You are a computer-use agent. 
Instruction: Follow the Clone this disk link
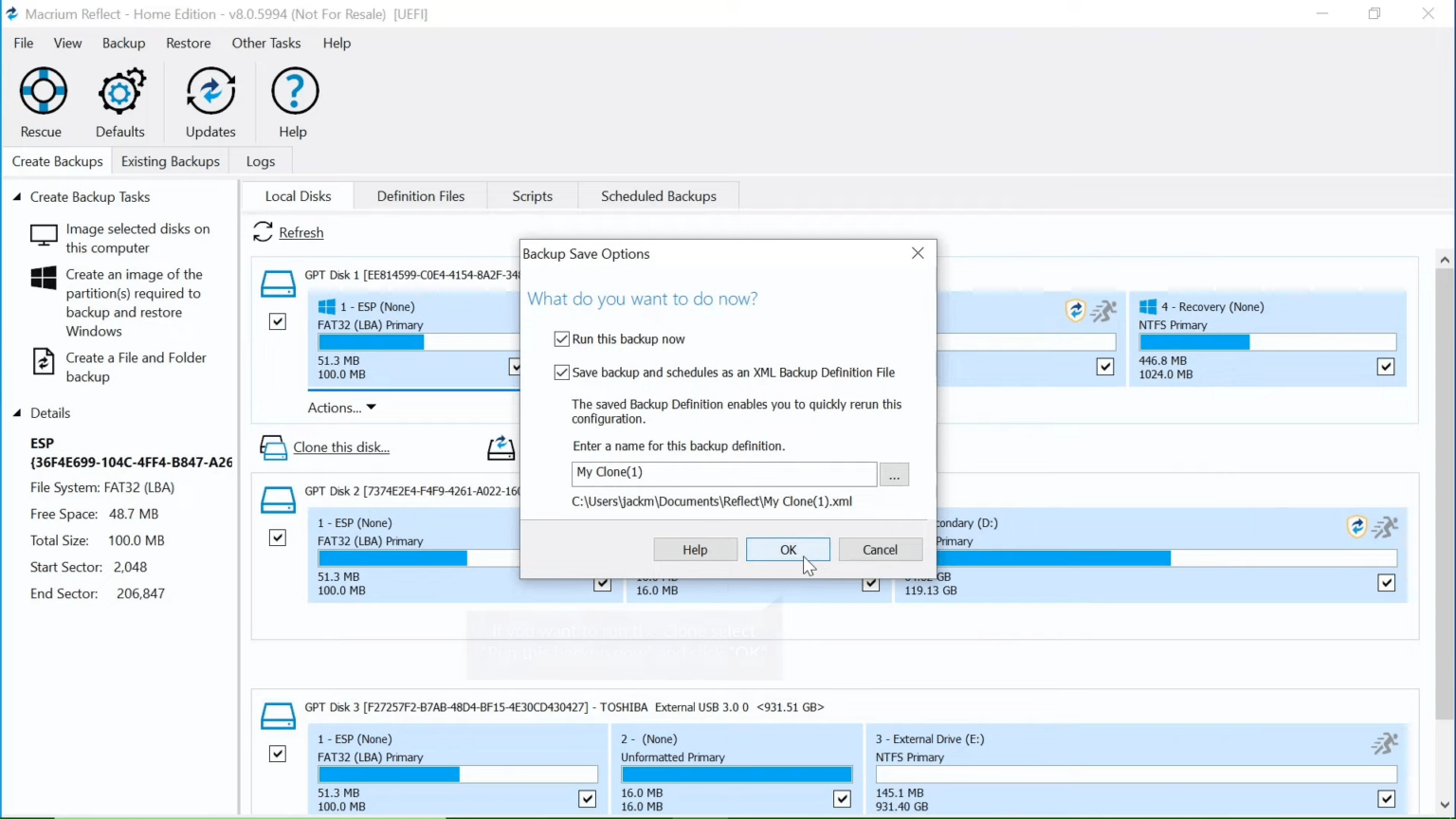[341, 446]
